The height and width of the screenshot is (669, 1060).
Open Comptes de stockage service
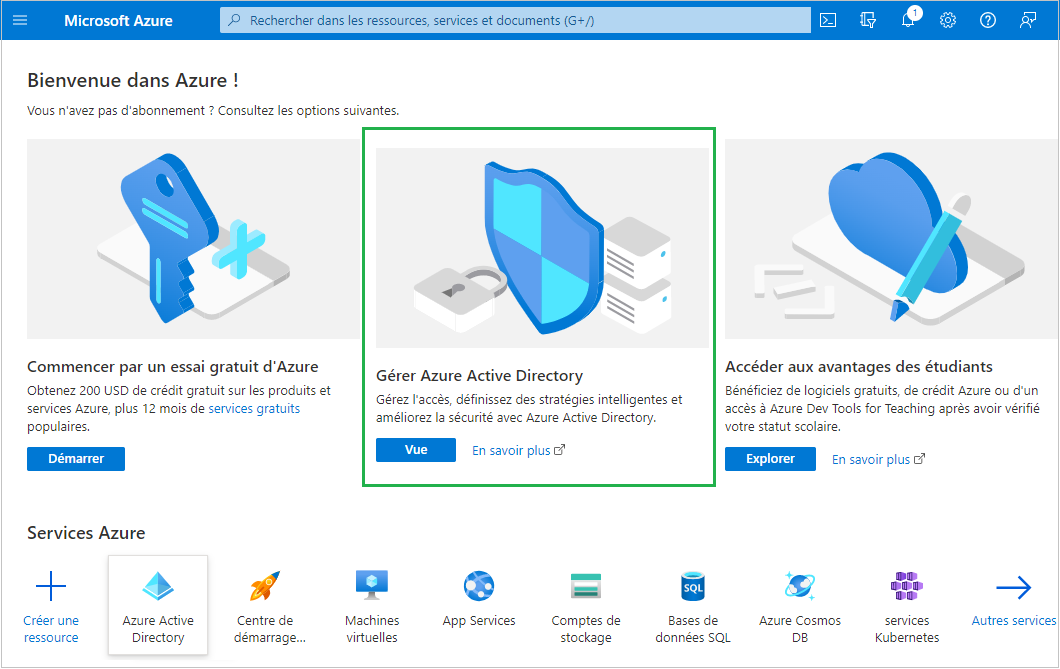586,605
